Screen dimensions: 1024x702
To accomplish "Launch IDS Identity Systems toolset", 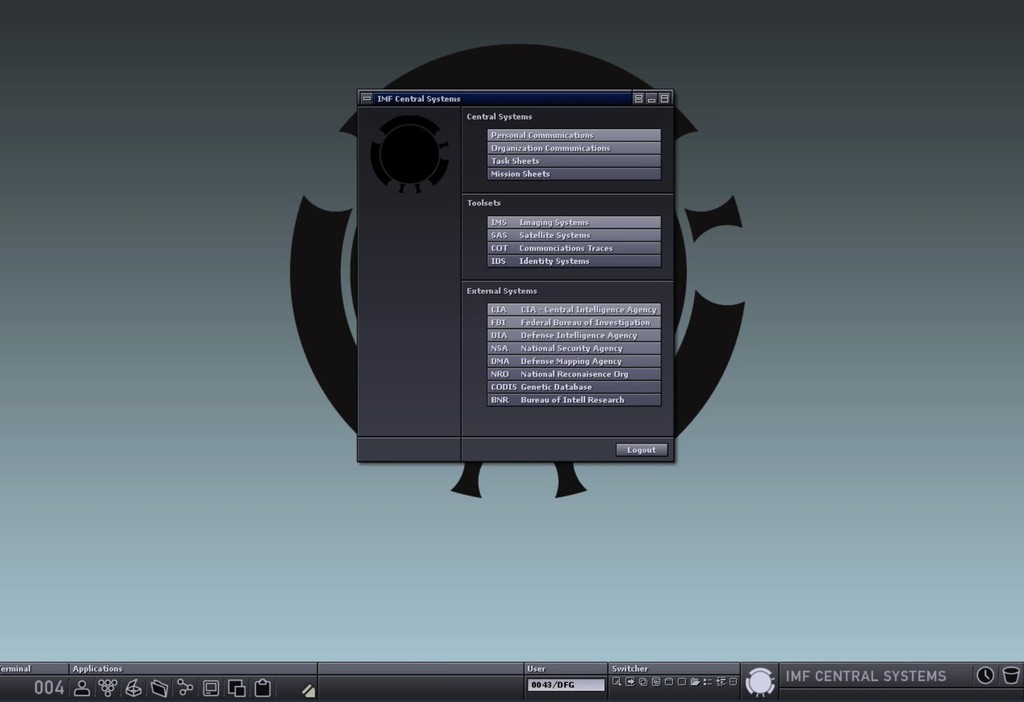I will (x=574, y=261).
